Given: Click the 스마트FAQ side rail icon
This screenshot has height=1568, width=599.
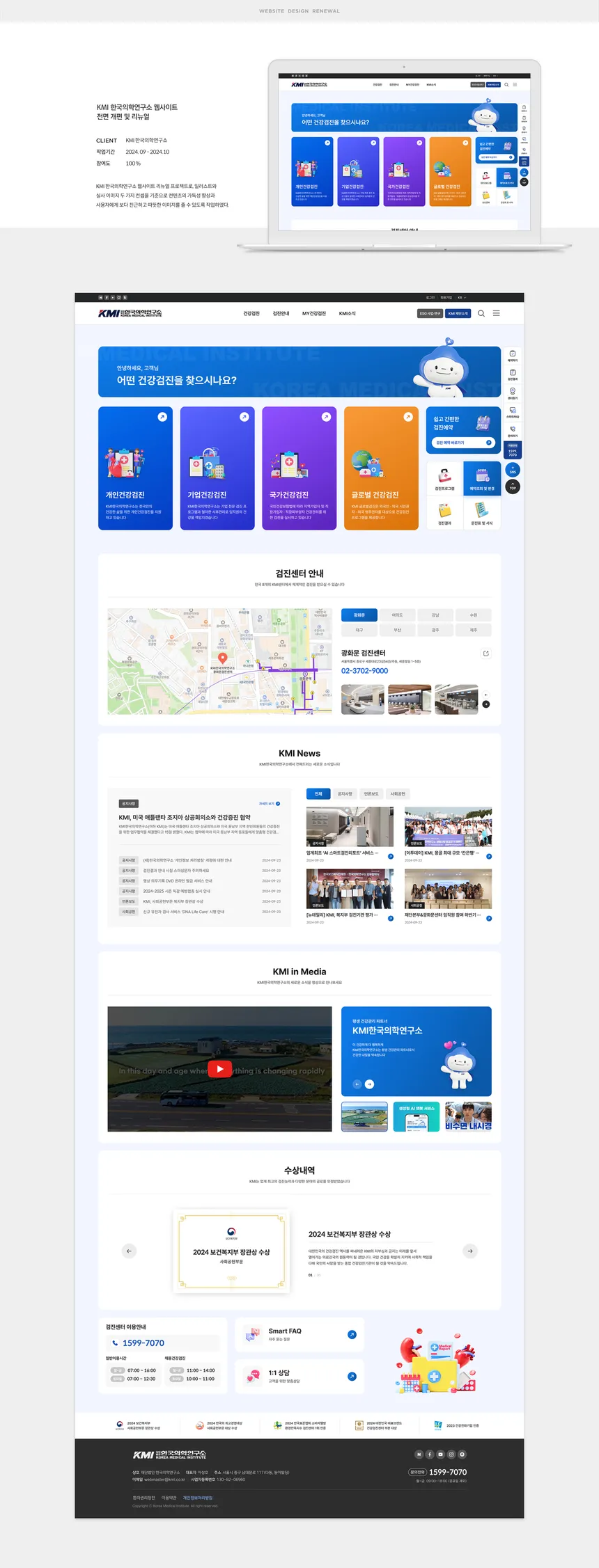Looking at the screenshot, I should [x=513, y=412].
